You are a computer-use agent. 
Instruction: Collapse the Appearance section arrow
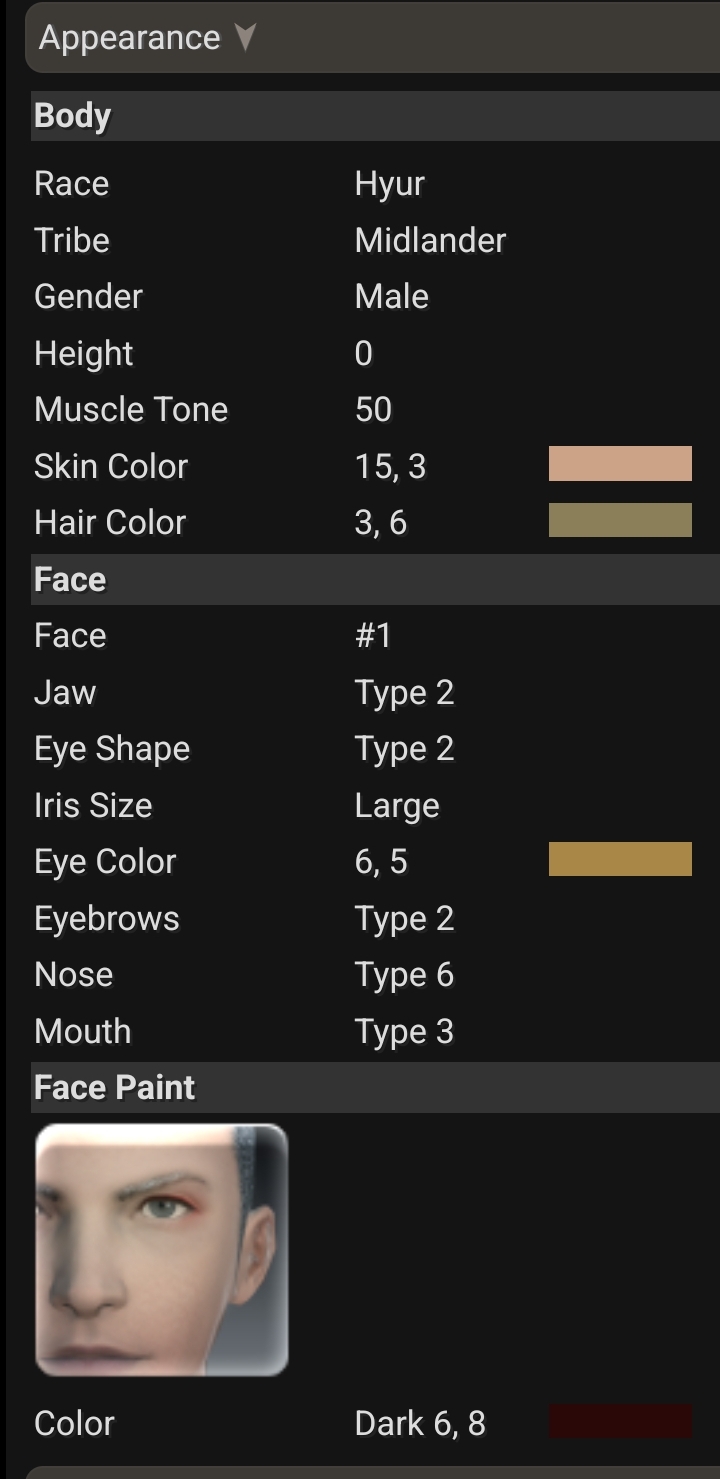[x=246, y=38]
